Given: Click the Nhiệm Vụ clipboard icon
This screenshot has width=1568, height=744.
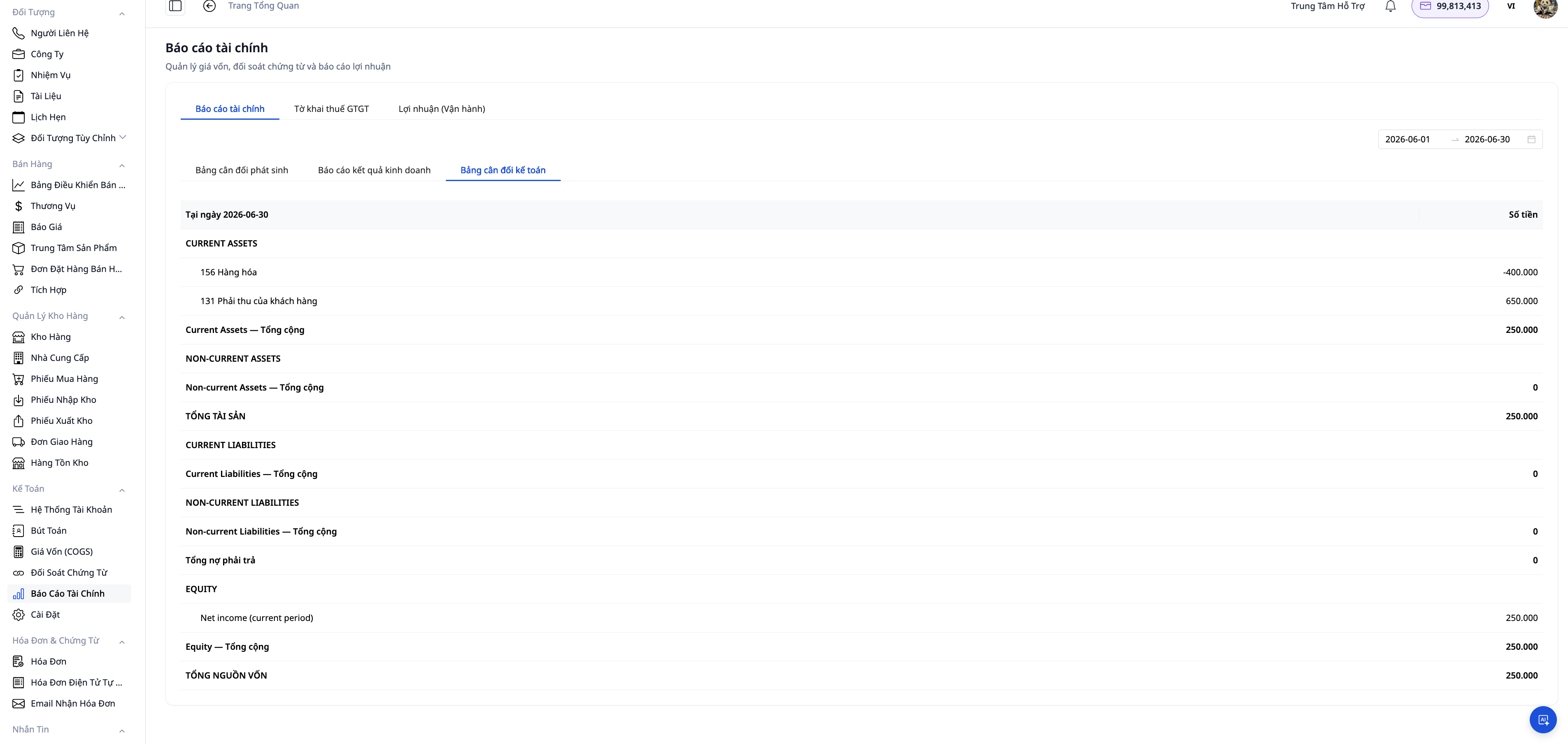Looking at the screenshot, I should click(19, 75).
